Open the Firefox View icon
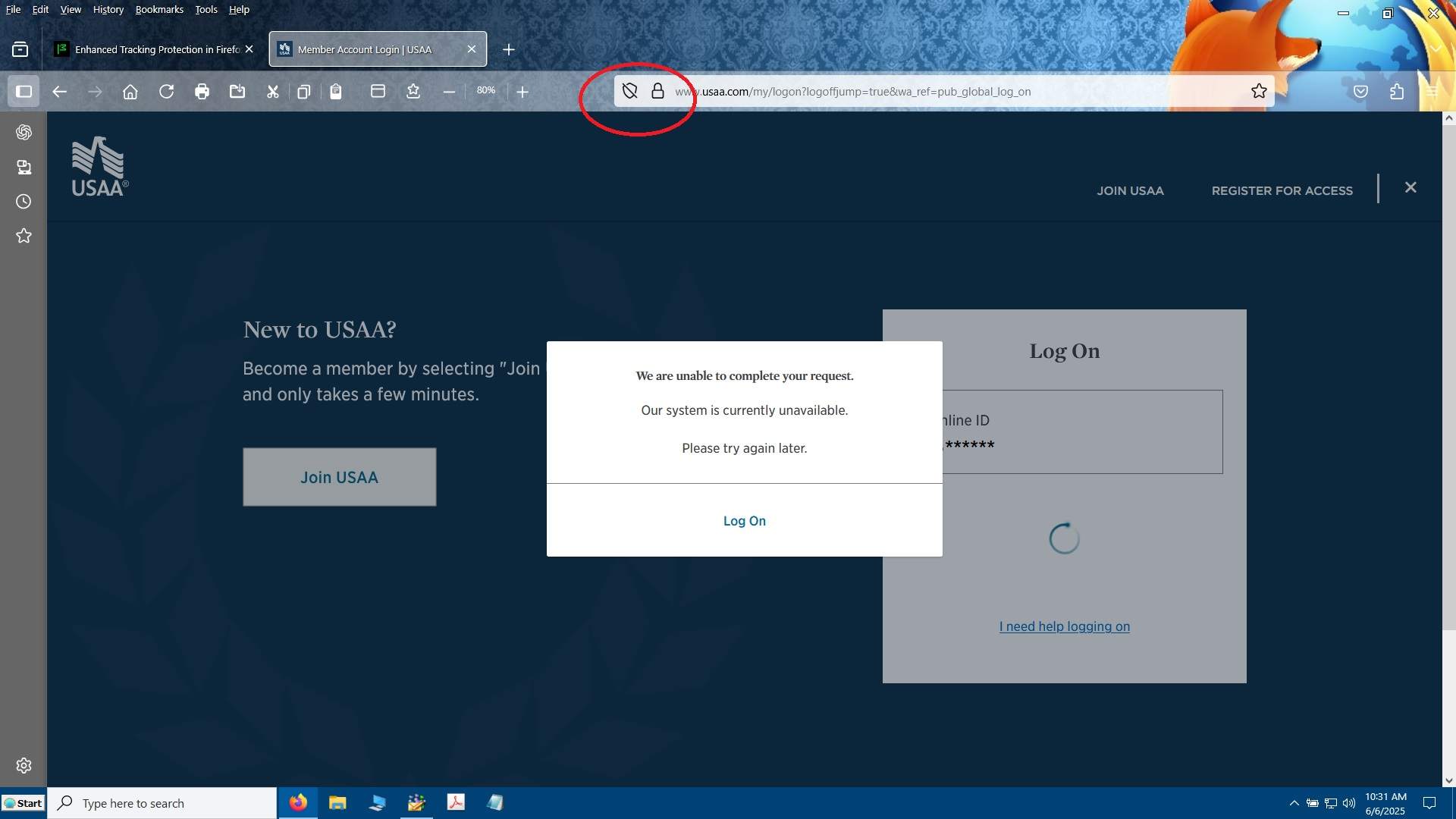The height and width of the screenshot is (819, 1456). tap(20, 49)
